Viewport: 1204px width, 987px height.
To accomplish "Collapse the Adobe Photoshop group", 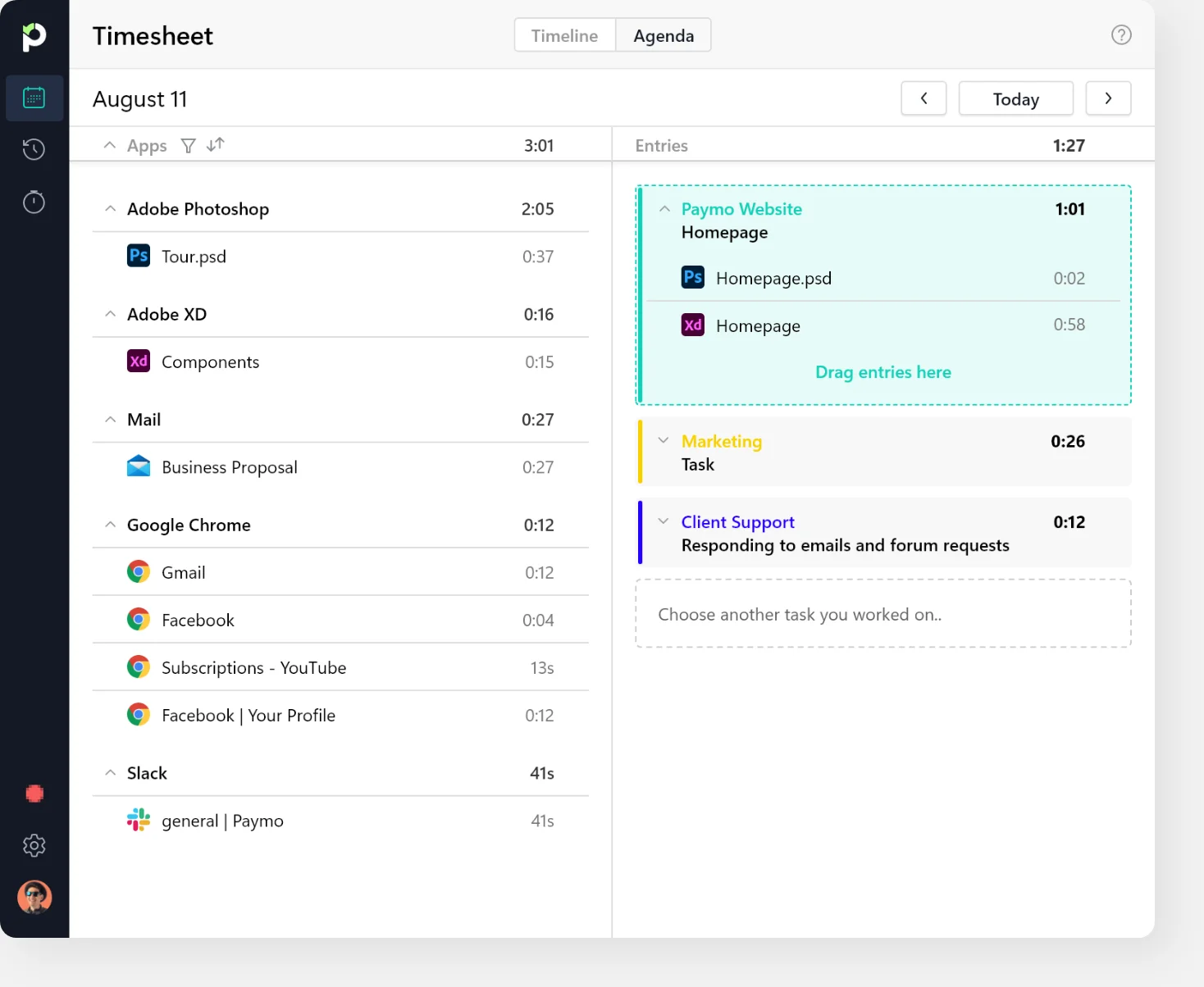I will [x=110, y=209].
